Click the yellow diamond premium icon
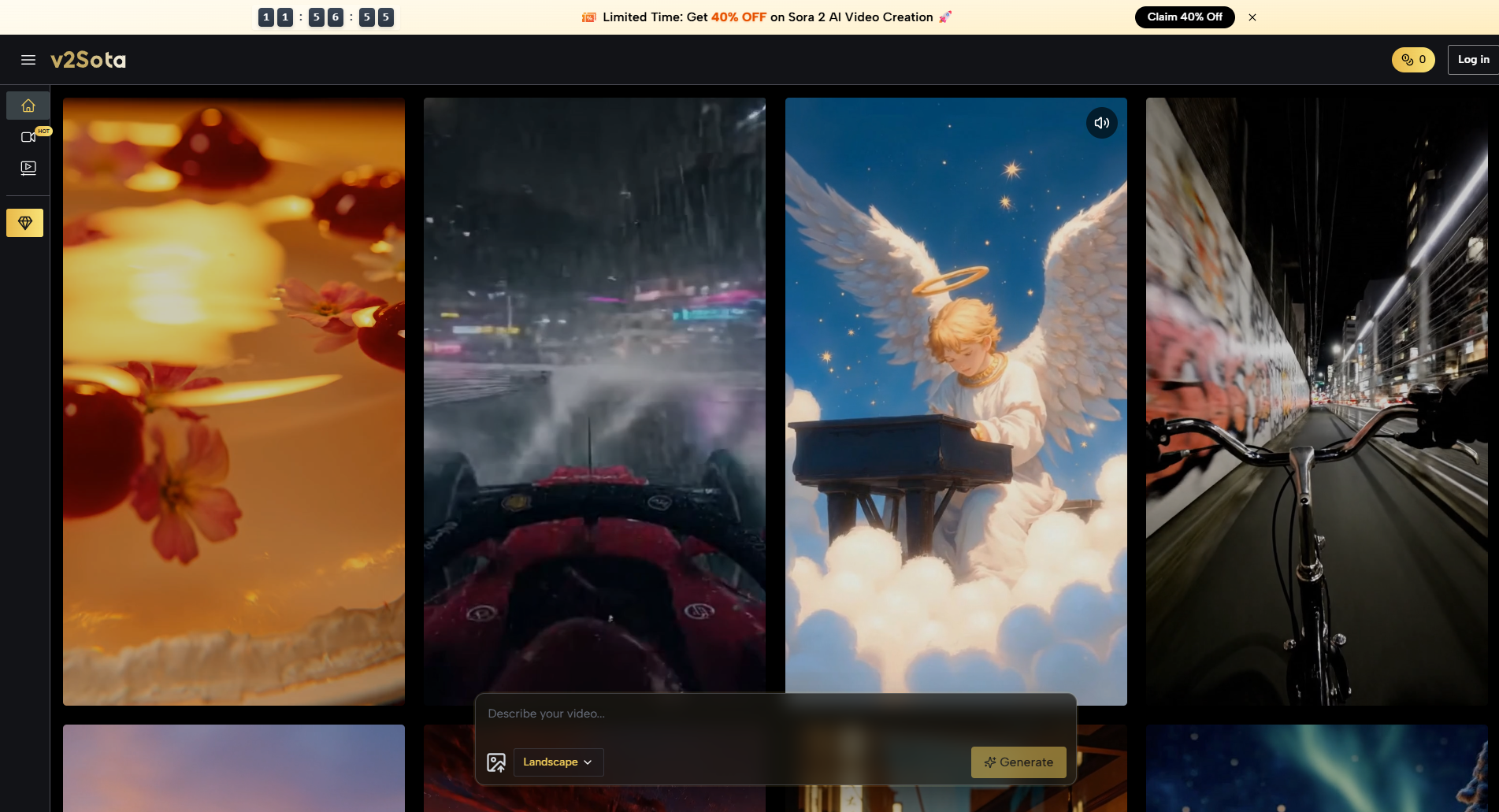Viewport: 1499px width, 812px height. [25, 223]
